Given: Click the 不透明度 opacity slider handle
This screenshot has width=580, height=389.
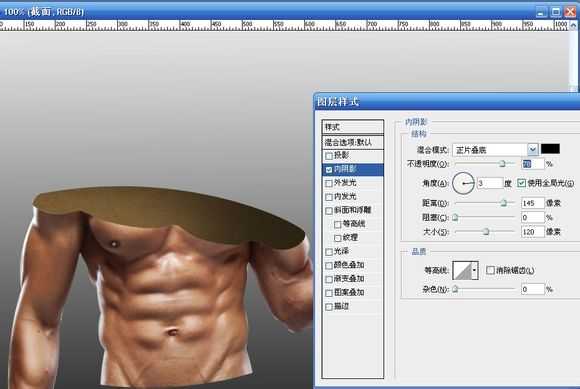Looking at the screenshot, I should click(x=502, y=163).
